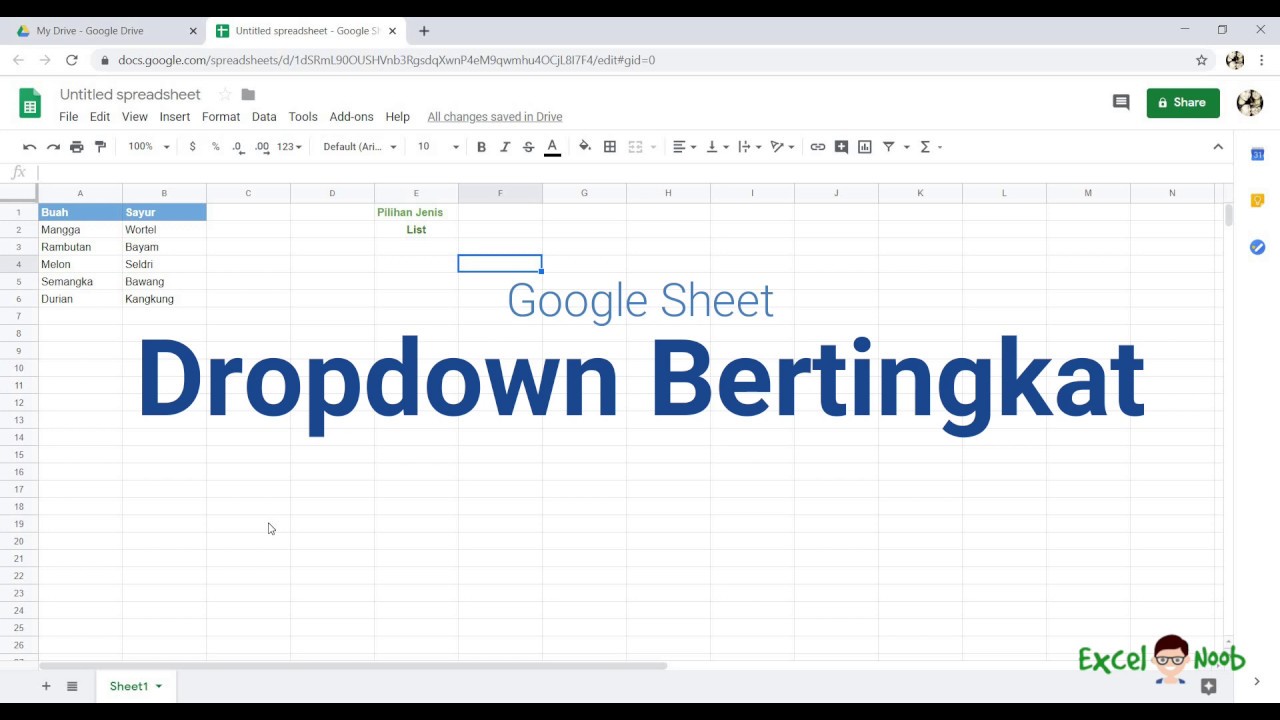Move spreadsheet to a folder
This screenshot has height=720, width=1280.
[248, 94]
